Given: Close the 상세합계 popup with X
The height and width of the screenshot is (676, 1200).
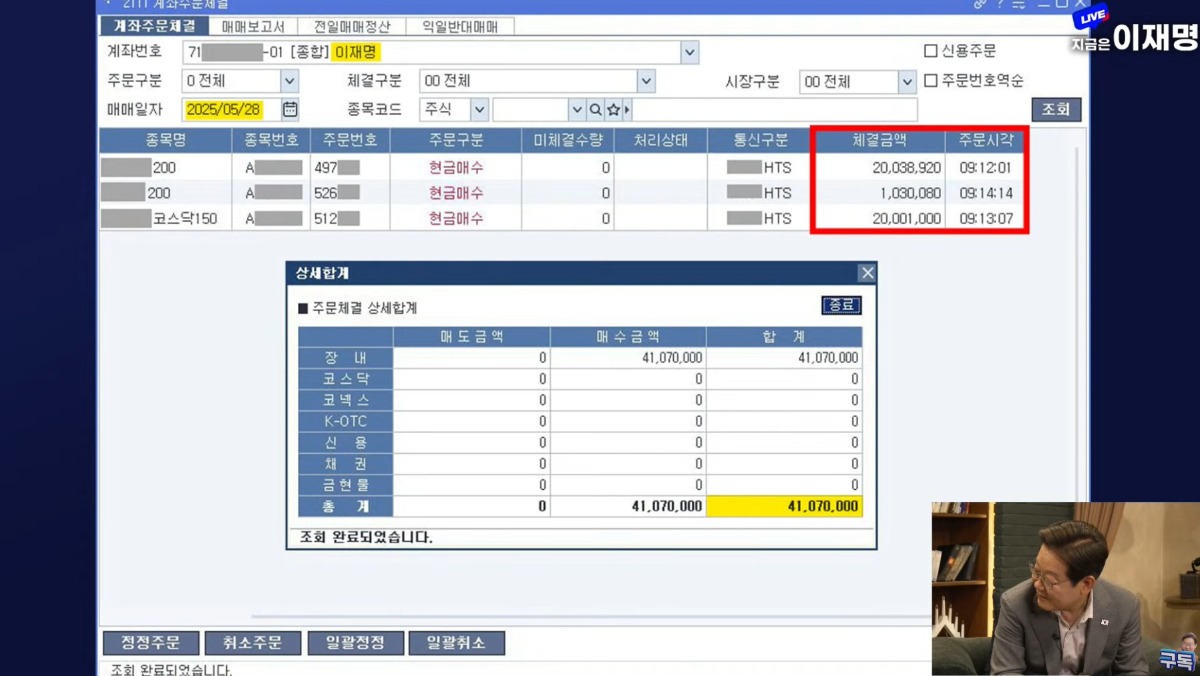Looking at the screenshot, I should [x=867, y=273].
